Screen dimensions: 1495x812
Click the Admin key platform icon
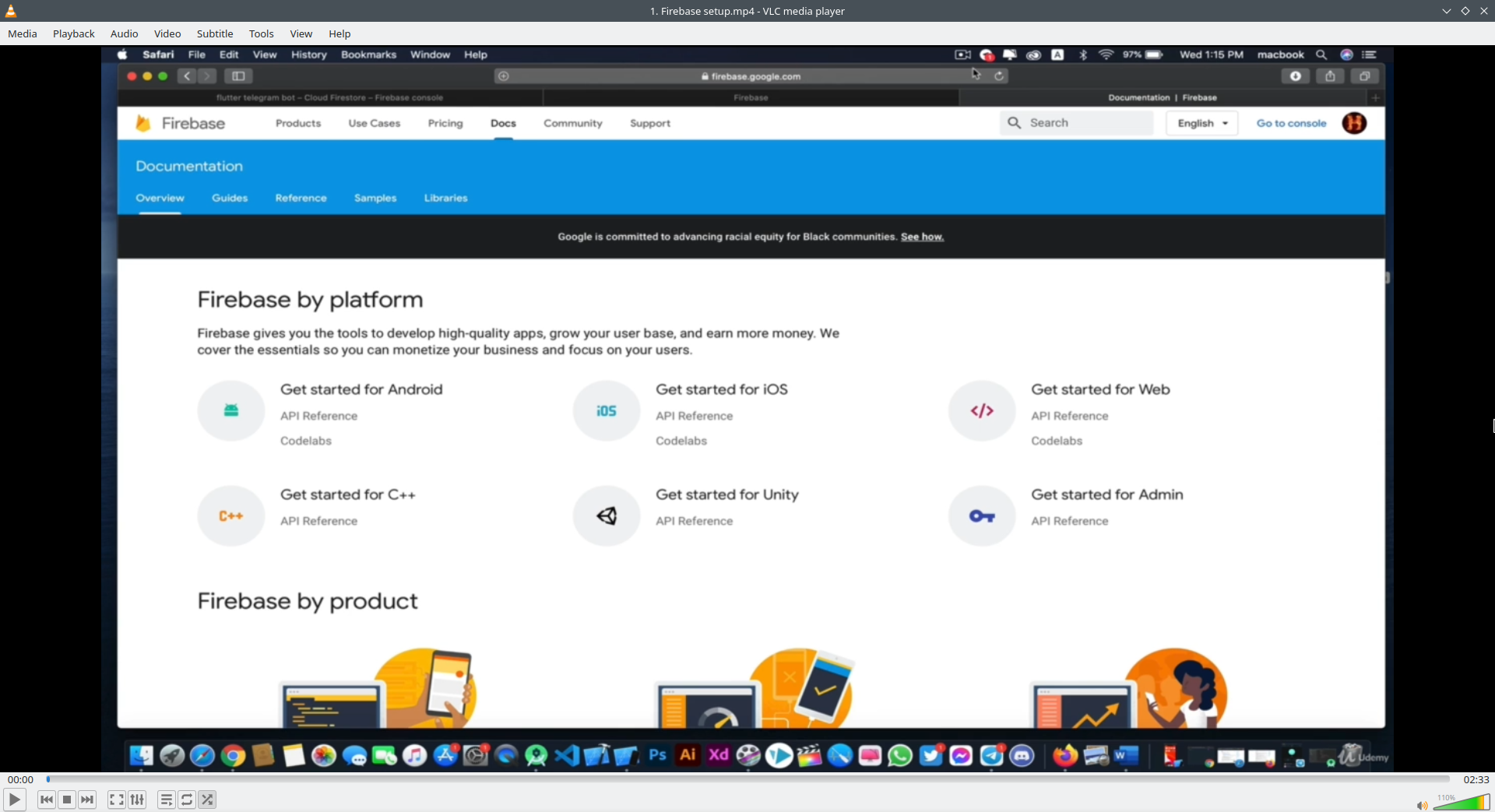[982, 515]
